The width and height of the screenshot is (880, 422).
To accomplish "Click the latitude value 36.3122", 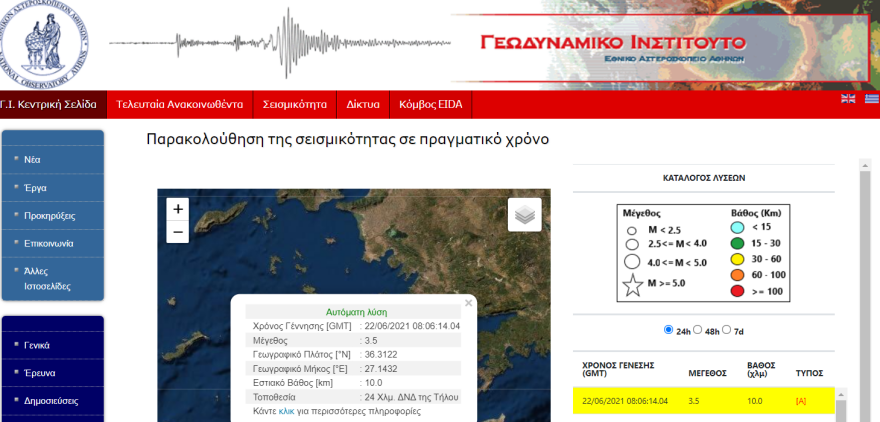I will (380, 355).
